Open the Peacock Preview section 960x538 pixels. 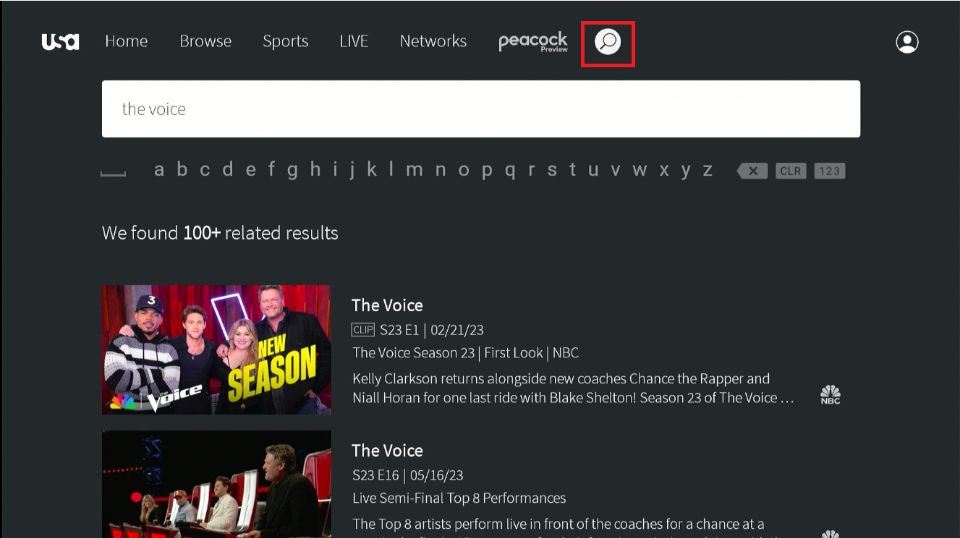tap(533, 42)
